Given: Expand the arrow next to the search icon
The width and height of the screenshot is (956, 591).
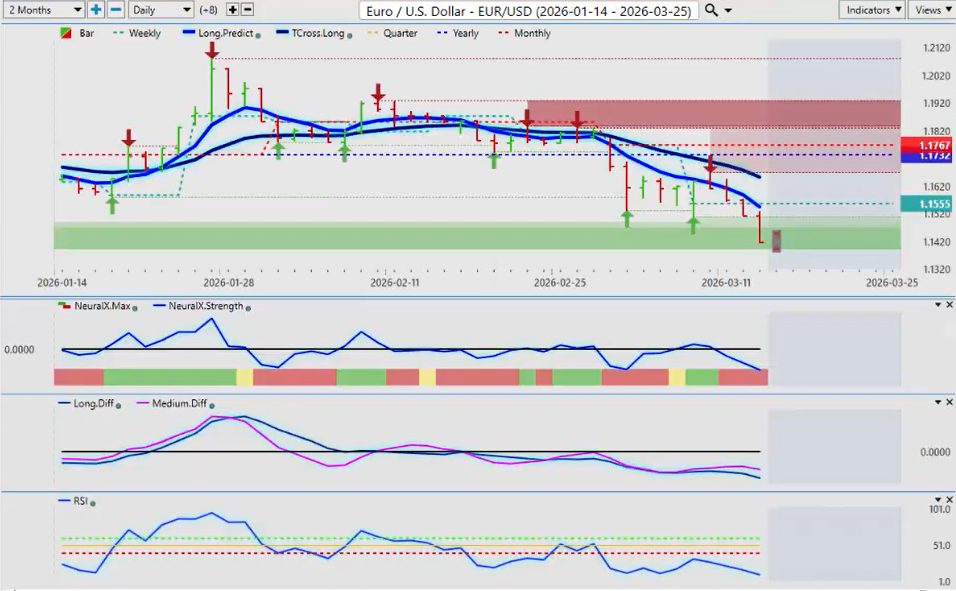Looking at the screenshot, I should pos(728,10).
